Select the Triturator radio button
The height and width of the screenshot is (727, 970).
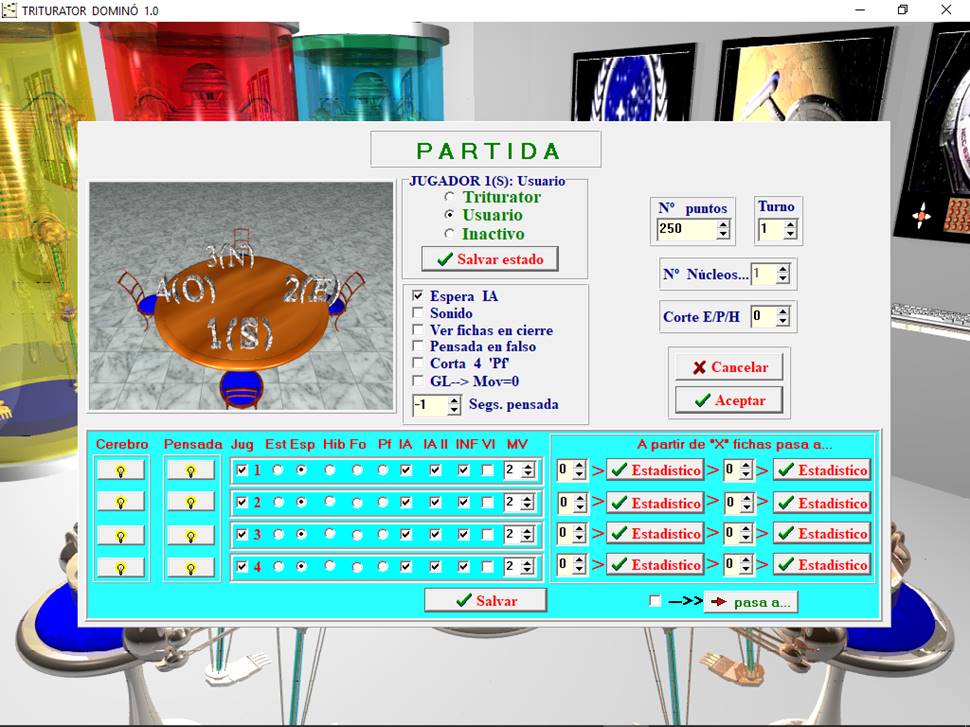450,198
